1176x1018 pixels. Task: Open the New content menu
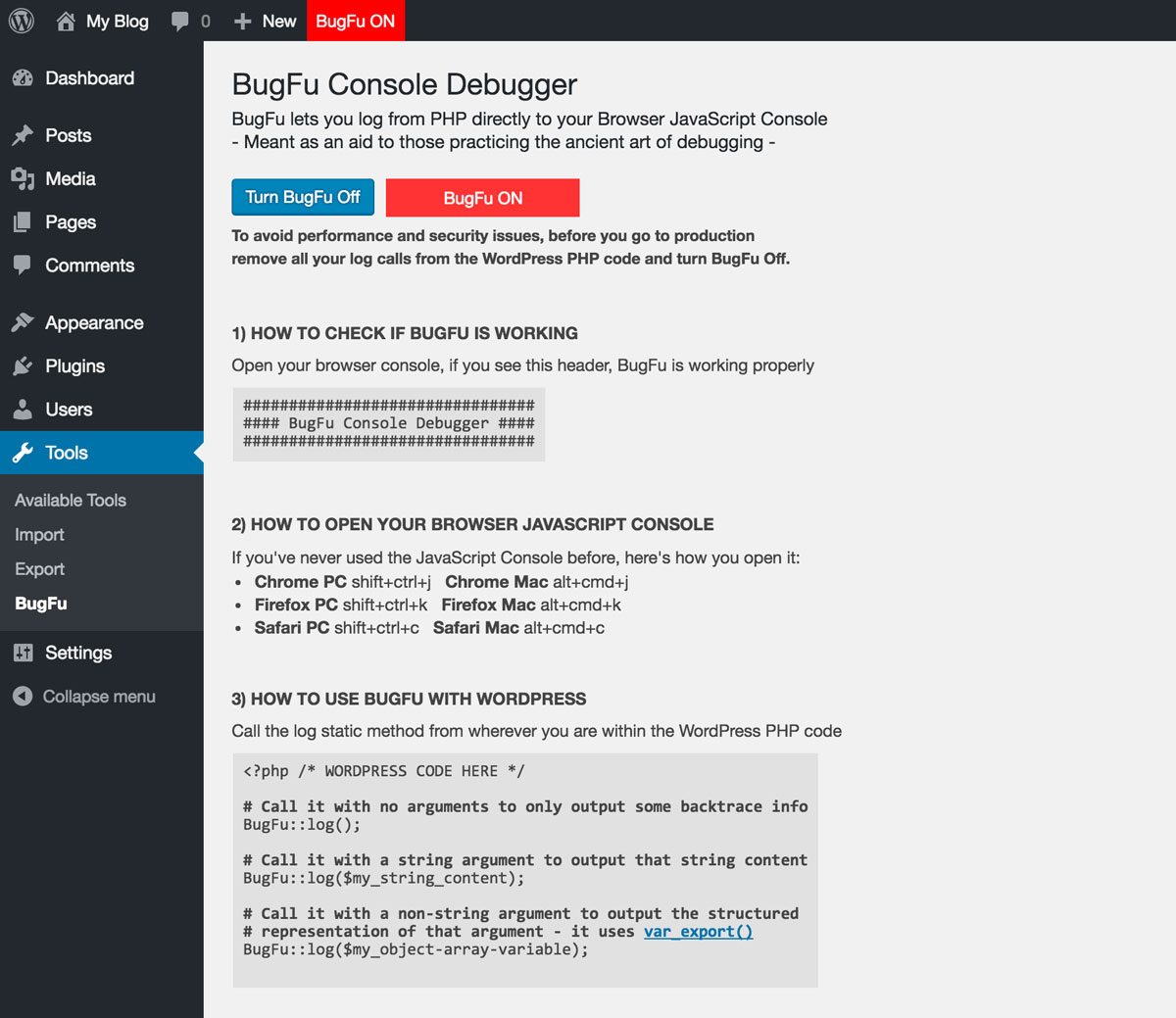click(x=265, y=21)
